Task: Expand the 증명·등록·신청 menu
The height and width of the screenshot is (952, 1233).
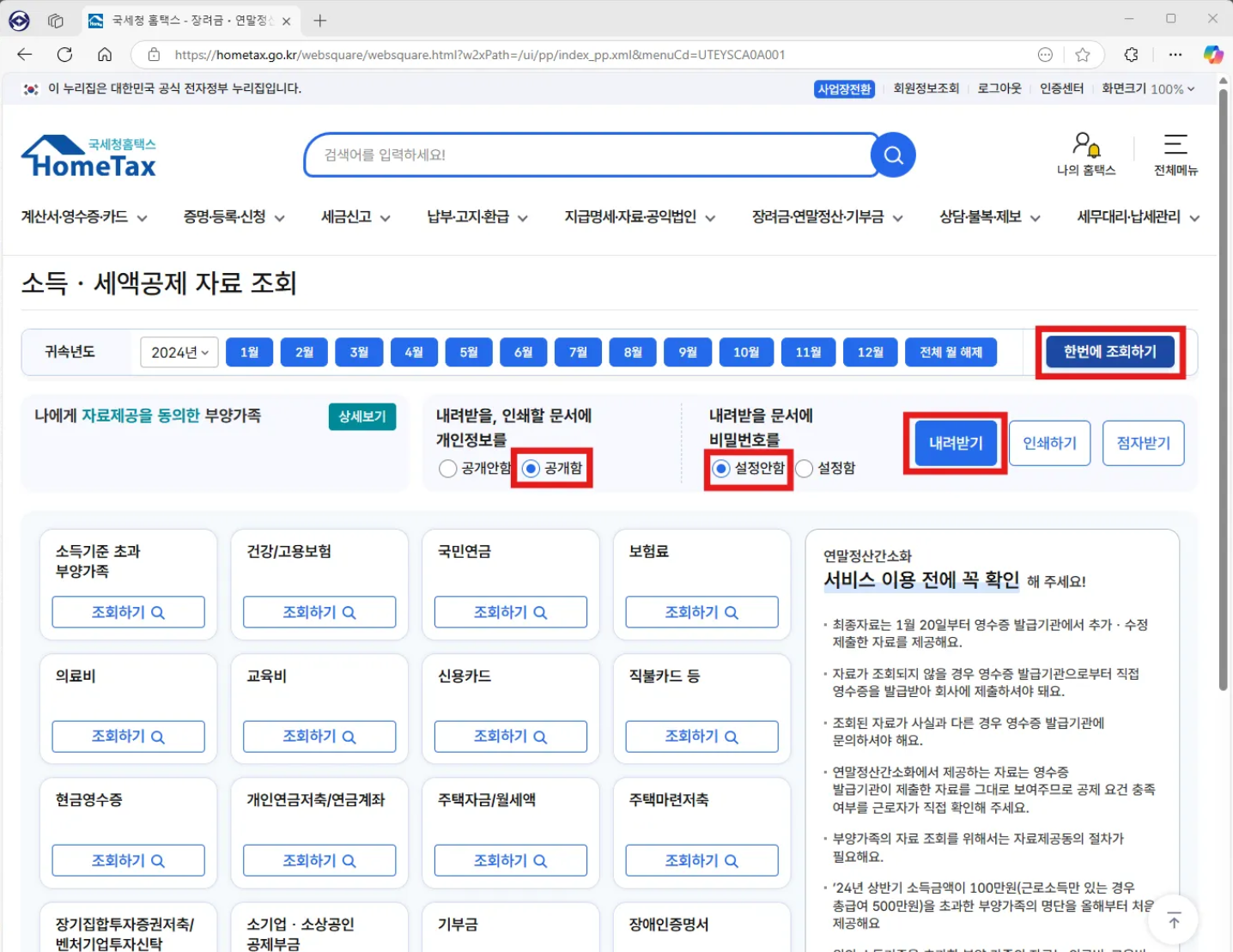Action: click(234, 217)
